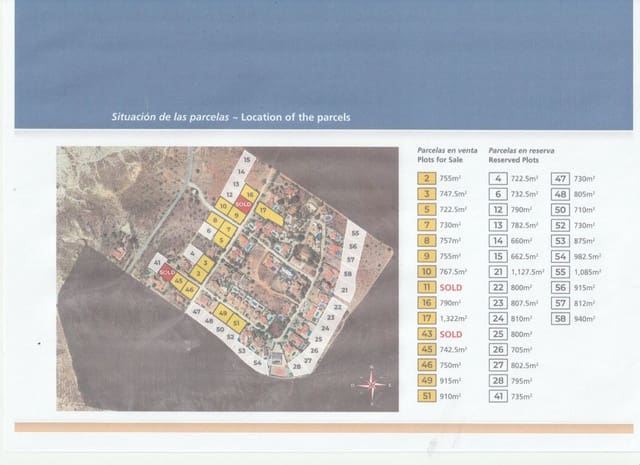Select reserved legend box number 58
The height and width of the screenshot is (465, 640).
point(560,318)
